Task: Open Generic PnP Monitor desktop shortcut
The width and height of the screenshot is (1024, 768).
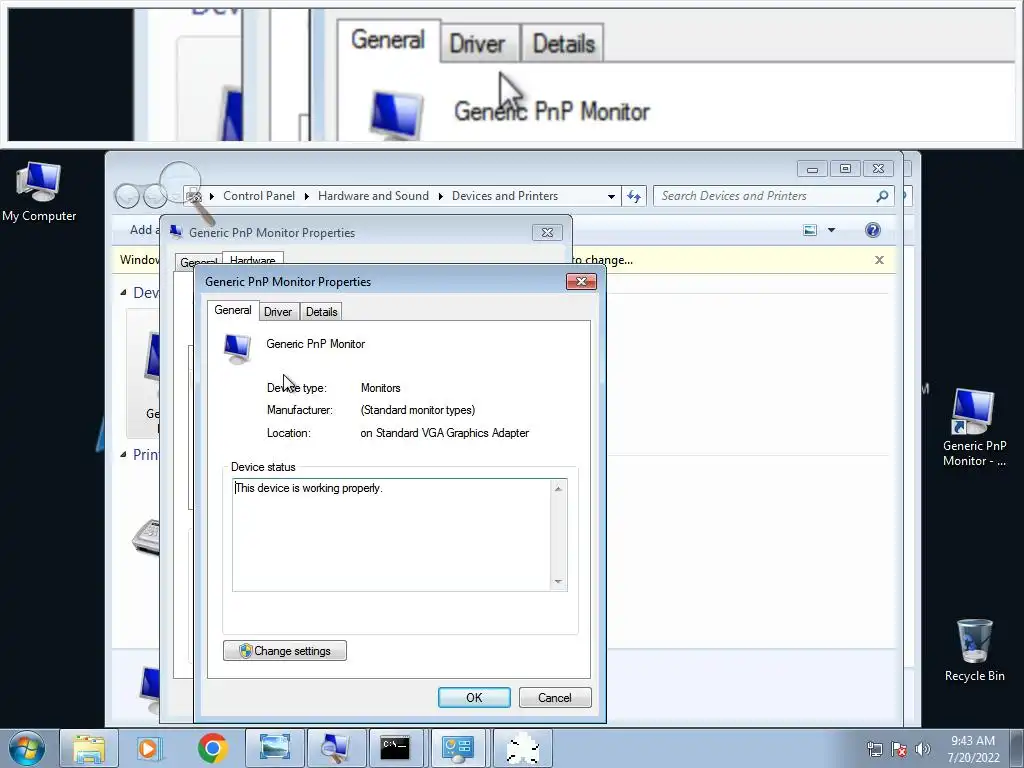Action: pyautogui.click(x=974, y=428)
